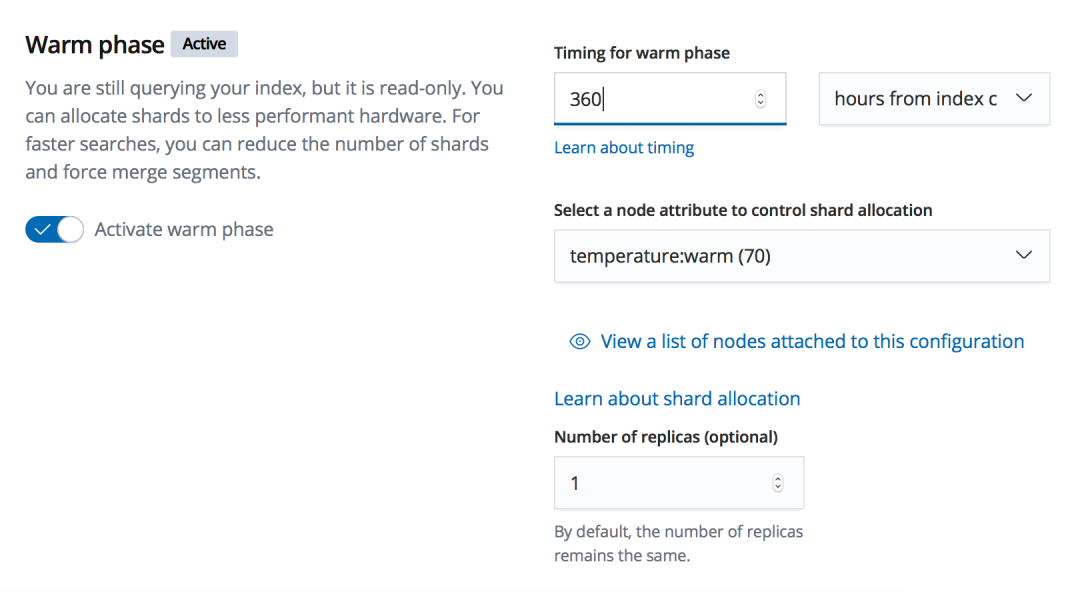
Task: Expand the temperature:warm (70) node attribute dropdown
Action: [x=780, y=256]
